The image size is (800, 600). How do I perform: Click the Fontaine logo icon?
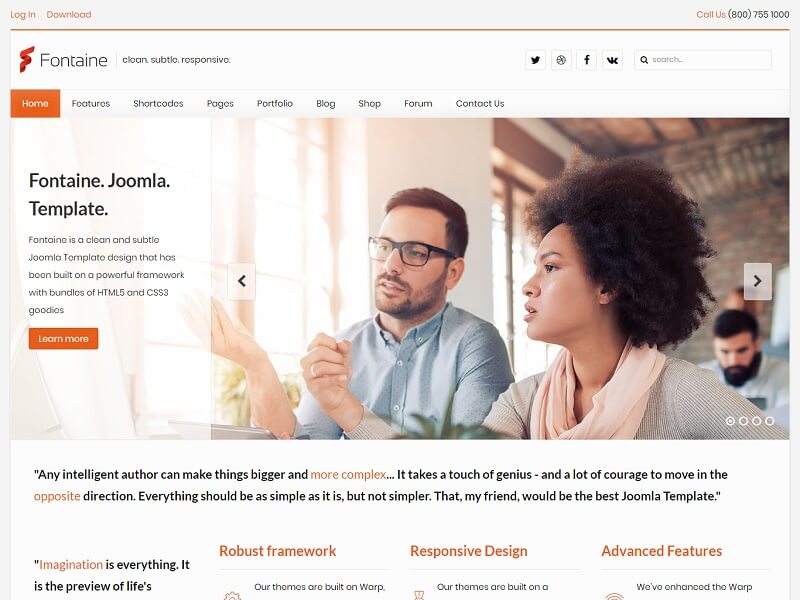click(27, 59)
